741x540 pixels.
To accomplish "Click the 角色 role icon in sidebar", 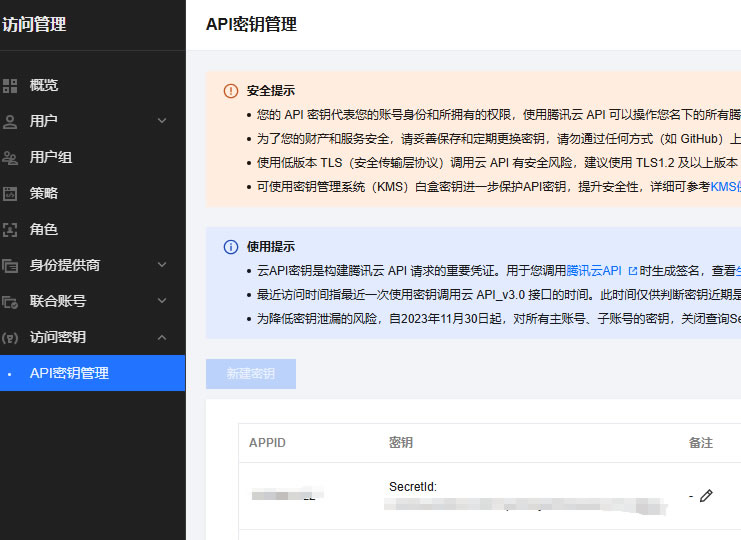I will point(11,229).
